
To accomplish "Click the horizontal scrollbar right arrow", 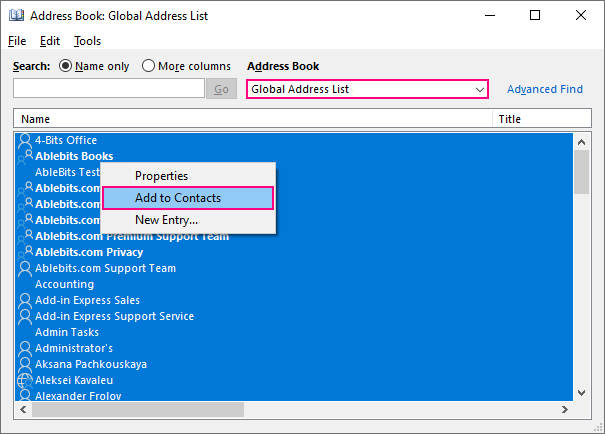I will 565,409.
